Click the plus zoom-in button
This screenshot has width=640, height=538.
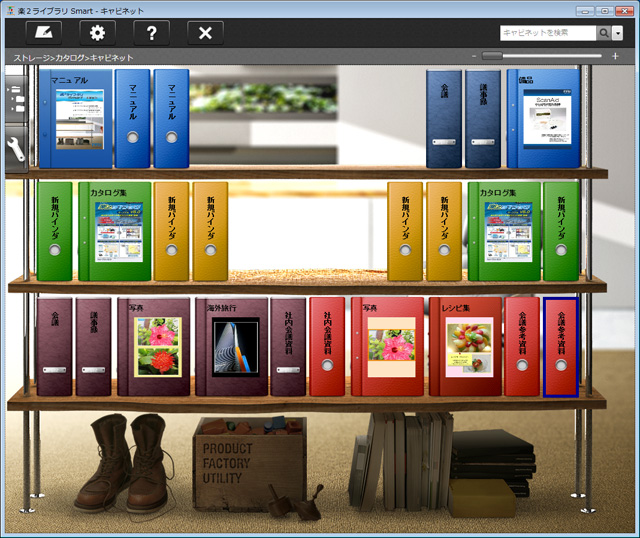click(615, 56)
